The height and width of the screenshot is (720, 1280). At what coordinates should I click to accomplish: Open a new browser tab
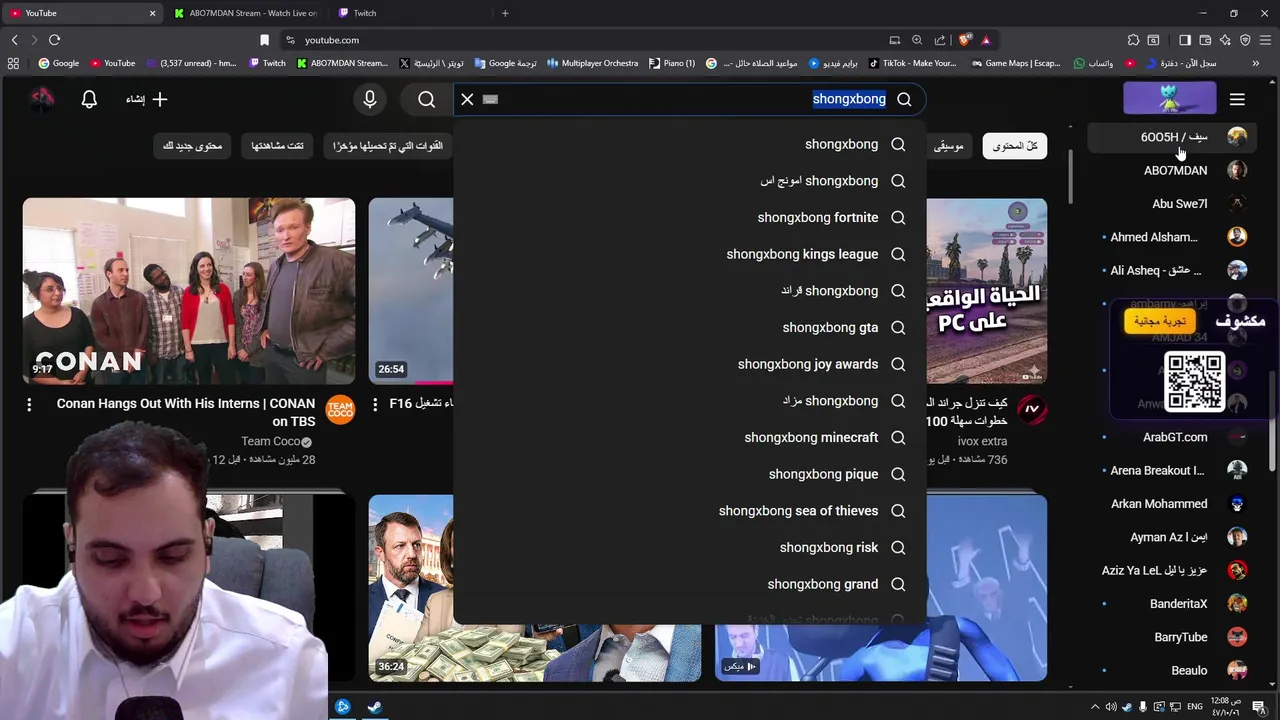tap(505, 13)
